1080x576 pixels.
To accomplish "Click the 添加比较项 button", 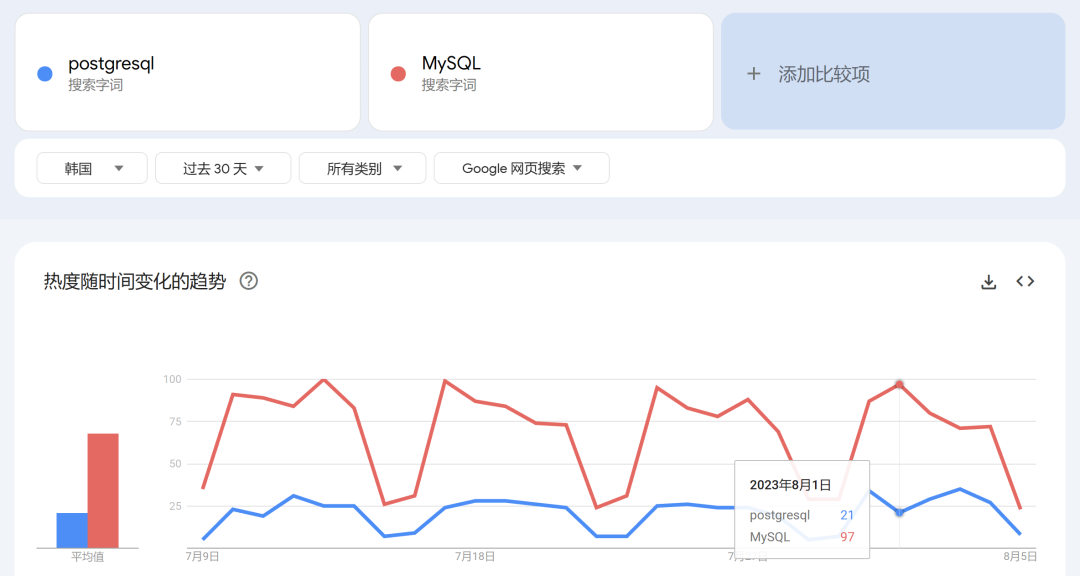I will click(893, 72).
